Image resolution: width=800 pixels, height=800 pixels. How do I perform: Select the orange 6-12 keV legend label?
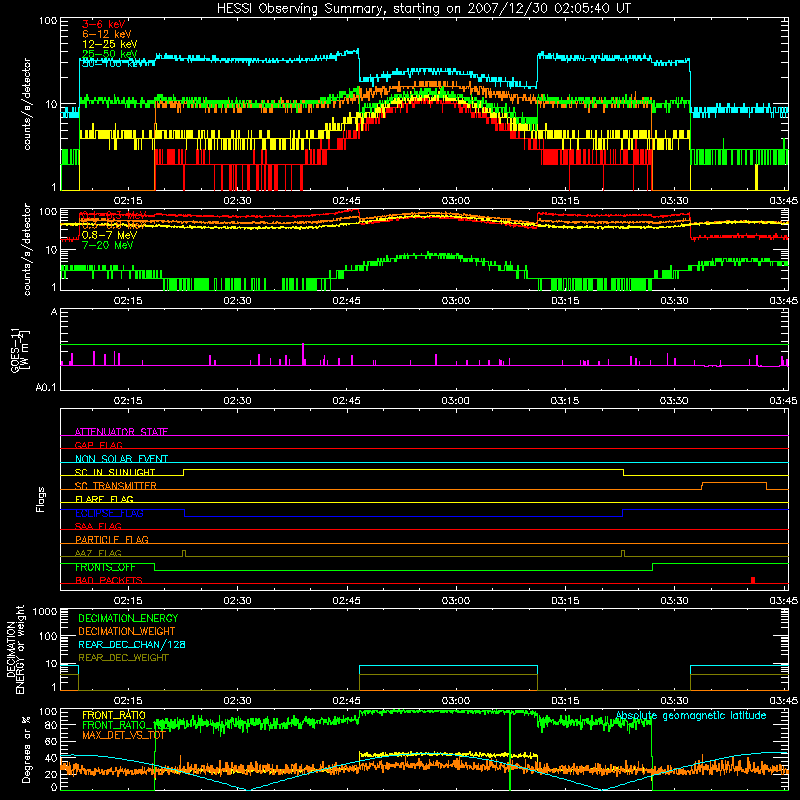(x=107, y=34)
